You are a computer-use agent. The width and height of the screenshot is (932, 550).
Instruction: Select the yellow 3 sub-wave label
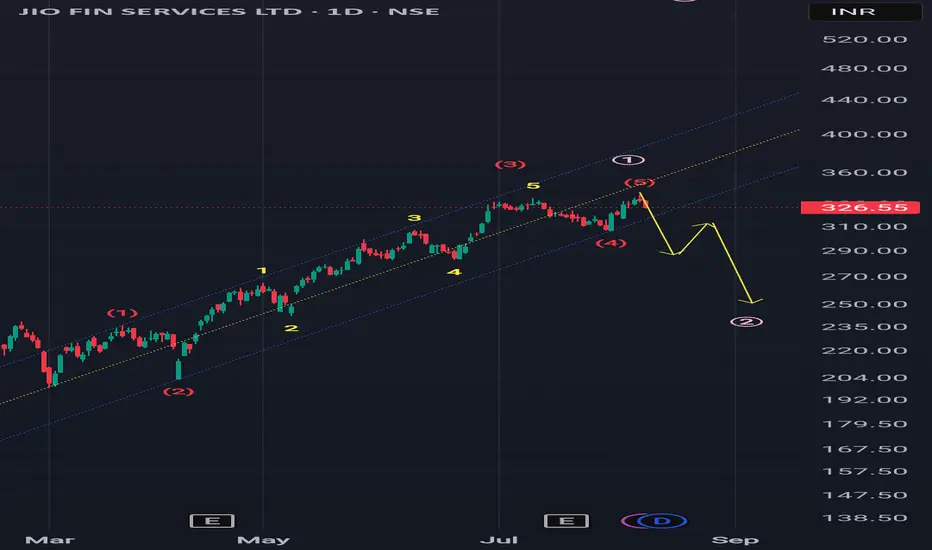pyautogui.click(x=414, y=218)
